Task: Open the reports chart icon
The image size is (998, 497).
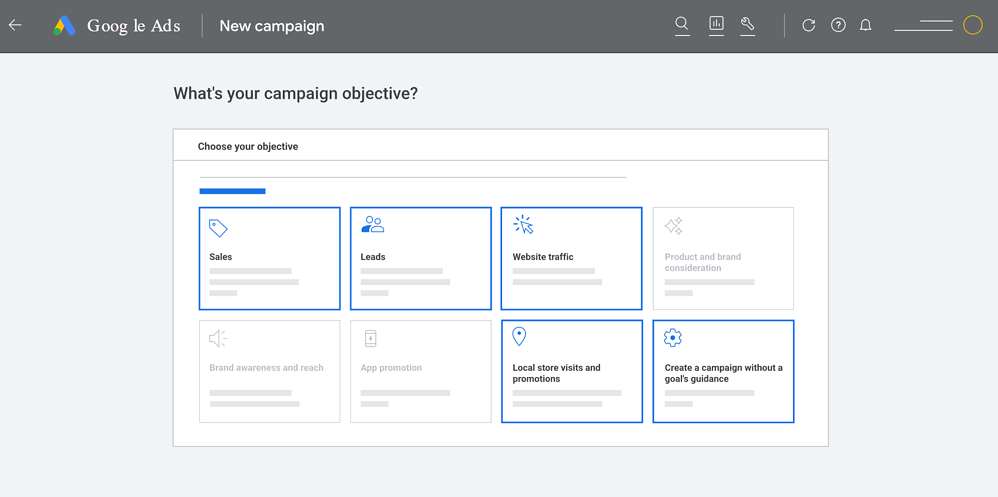Action: pos(716,25)
